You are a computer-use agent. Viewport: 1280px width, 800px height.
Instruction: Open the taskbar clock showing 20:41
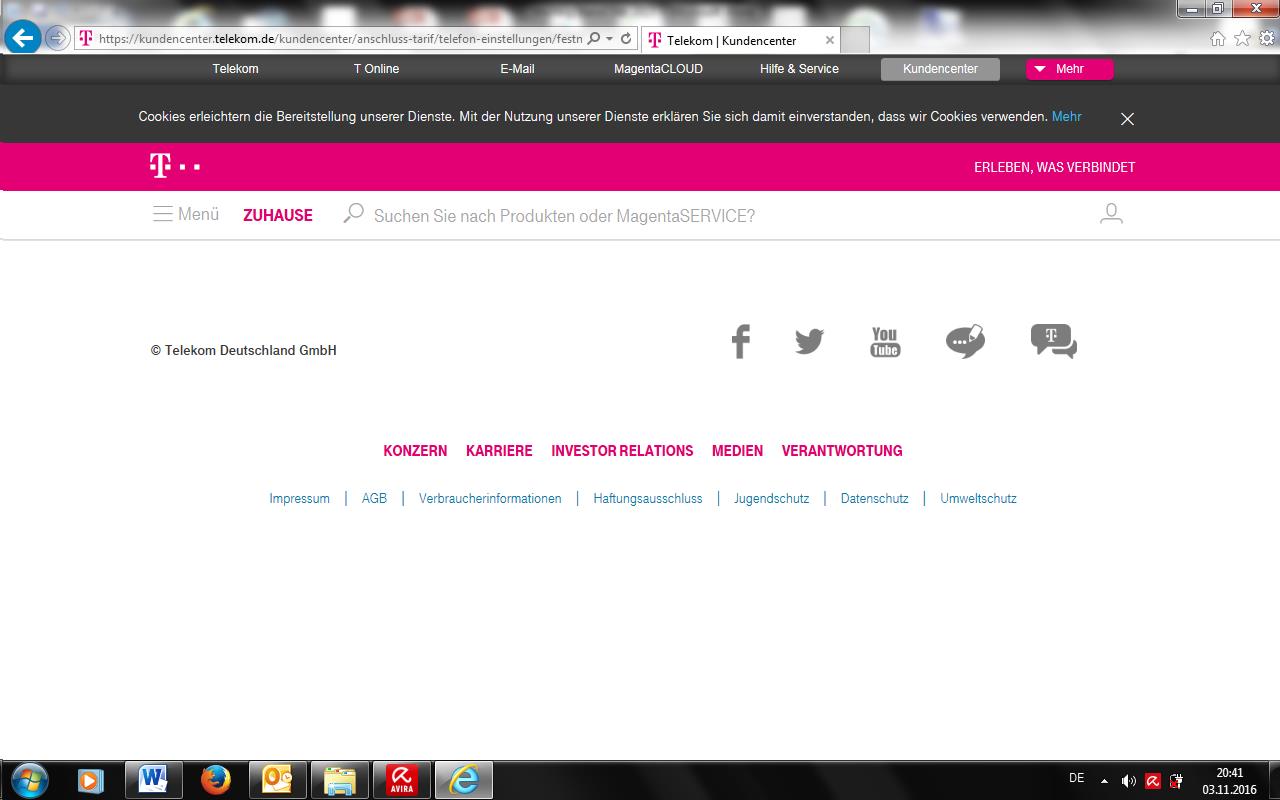(x=1230, y=781)
